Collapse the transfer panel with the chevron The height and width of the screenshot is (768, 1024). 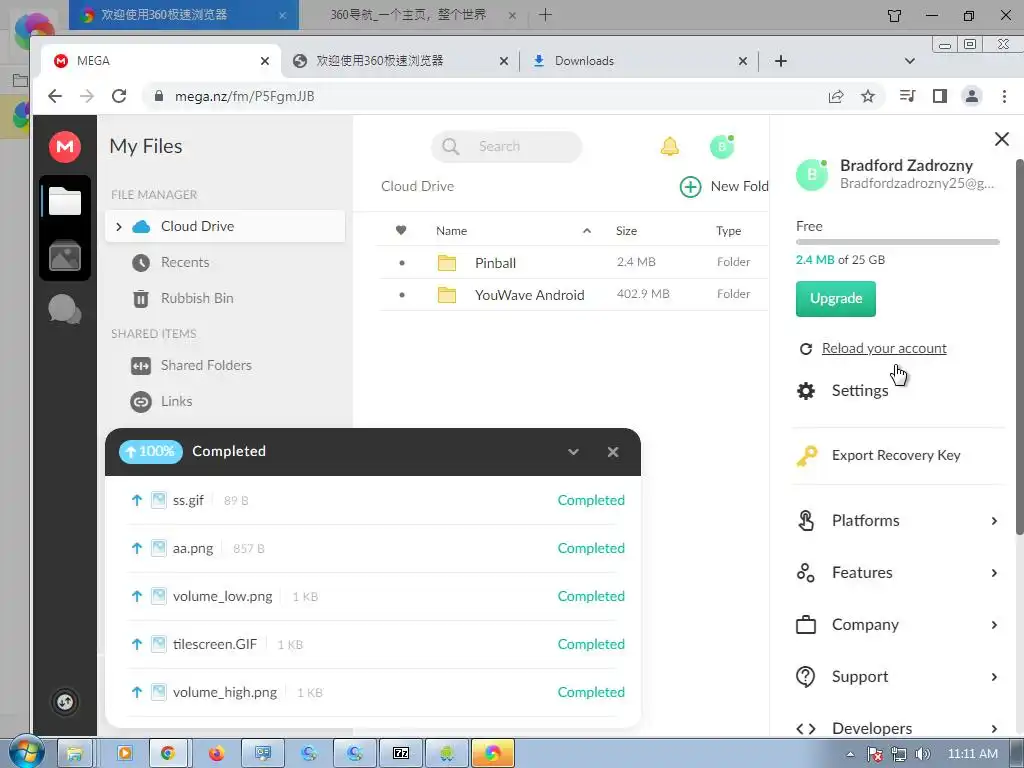tap(573, 452)
